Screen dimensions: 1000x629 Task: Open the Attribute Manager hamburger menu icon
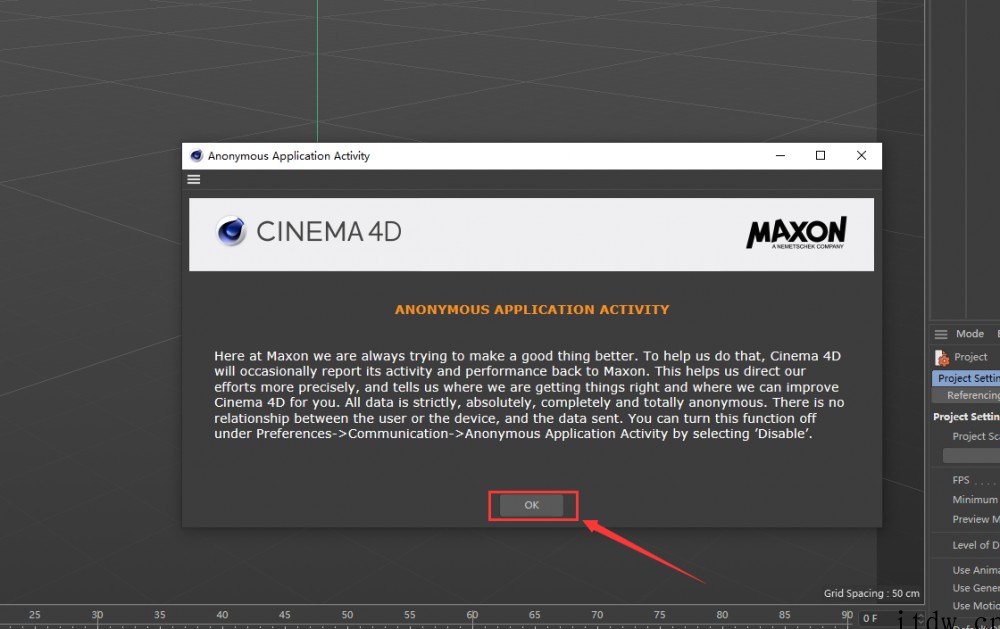(x=941, y=334)
